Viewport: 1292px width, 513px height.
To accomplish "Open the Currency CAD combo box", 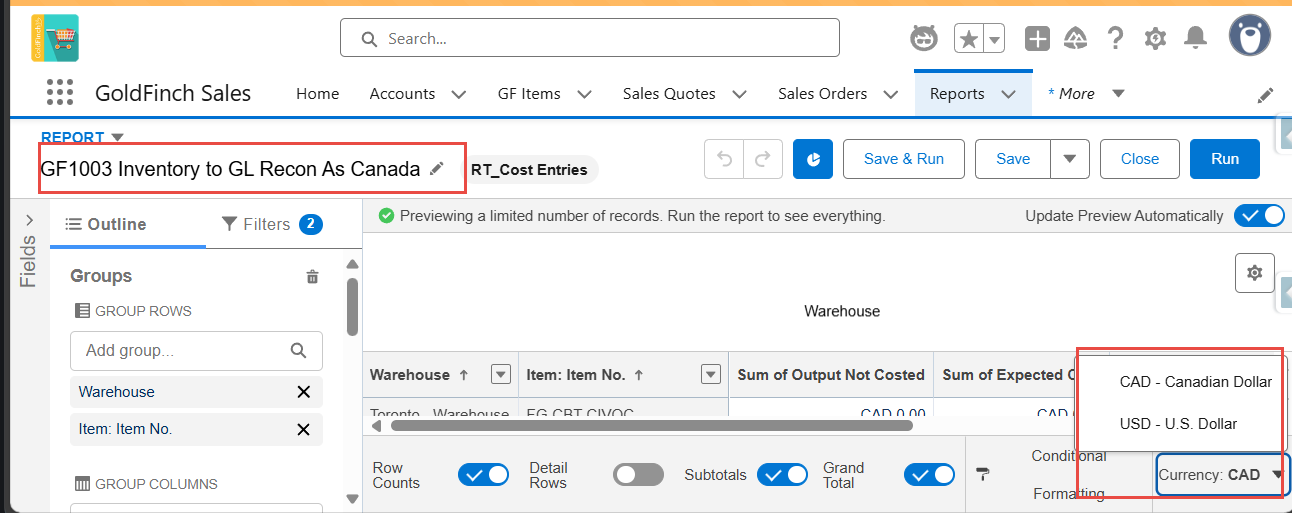I will point(1223,475).
